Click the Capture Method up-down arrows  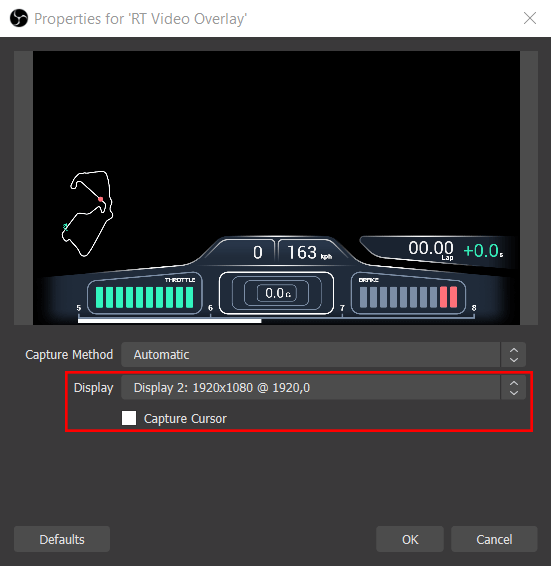pyautogui.click(x=513, y=354)
